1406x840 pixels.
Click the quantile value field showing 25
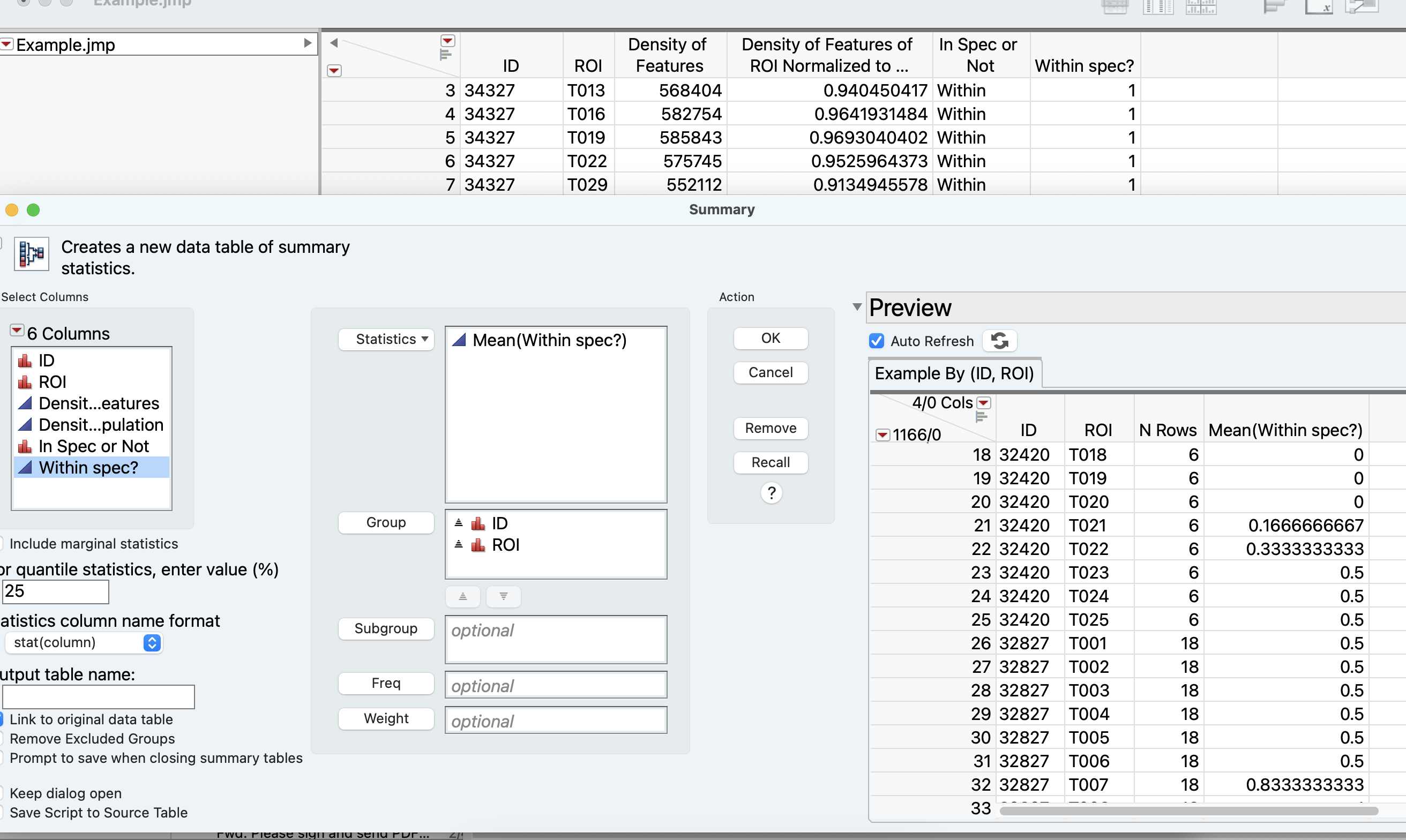pos(55,591)
